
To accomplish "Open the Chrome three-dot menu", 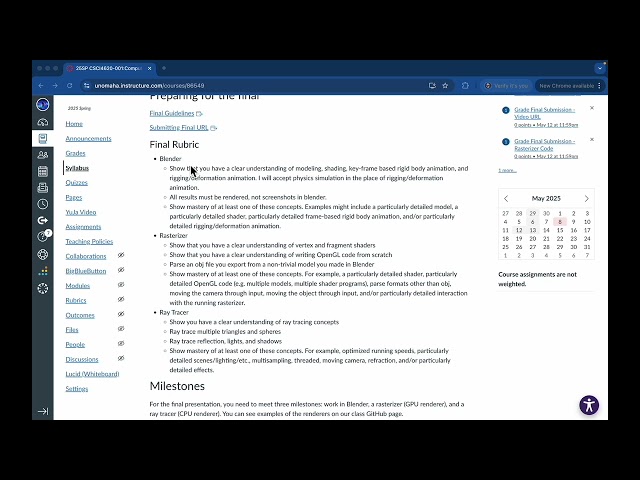I will tap(600, 86).
